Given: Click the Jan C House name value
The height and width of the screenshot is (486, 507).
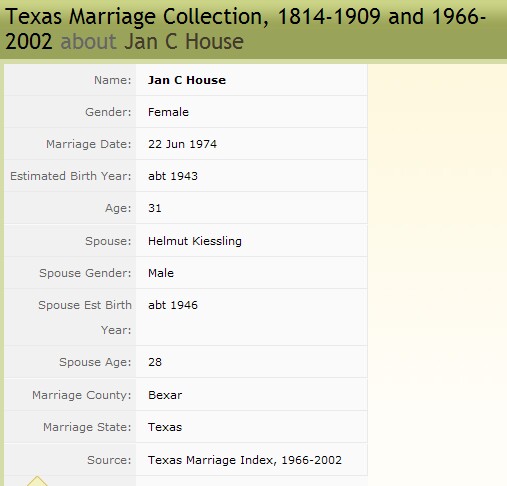Looking at the screenshot, I should [x=187, y=80].
